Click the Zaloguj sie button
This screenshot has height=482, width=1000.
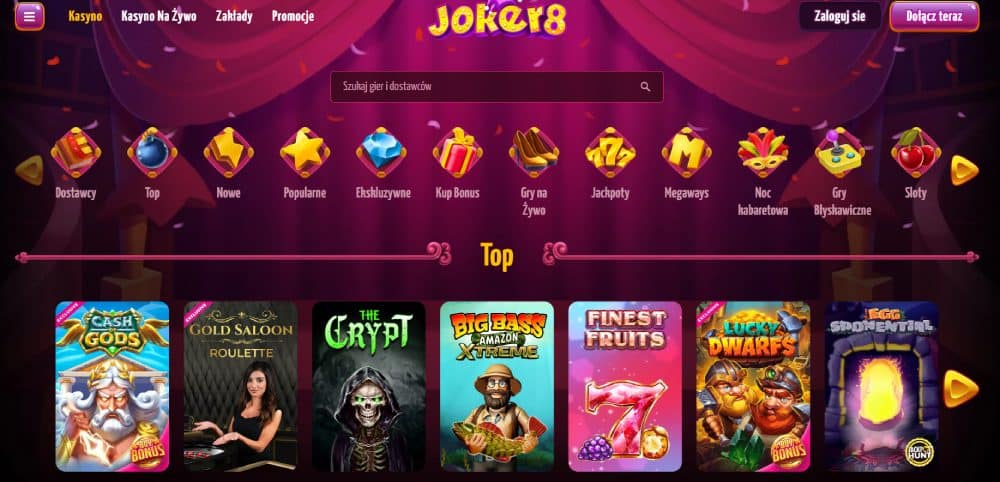point(840,17)
